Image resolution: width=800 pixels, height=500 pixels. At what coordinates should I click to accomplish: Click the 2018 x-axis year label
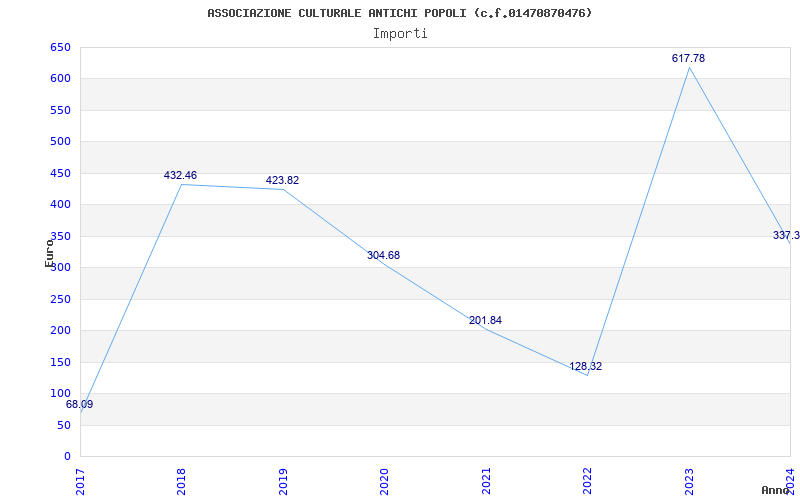click(182, 481)
